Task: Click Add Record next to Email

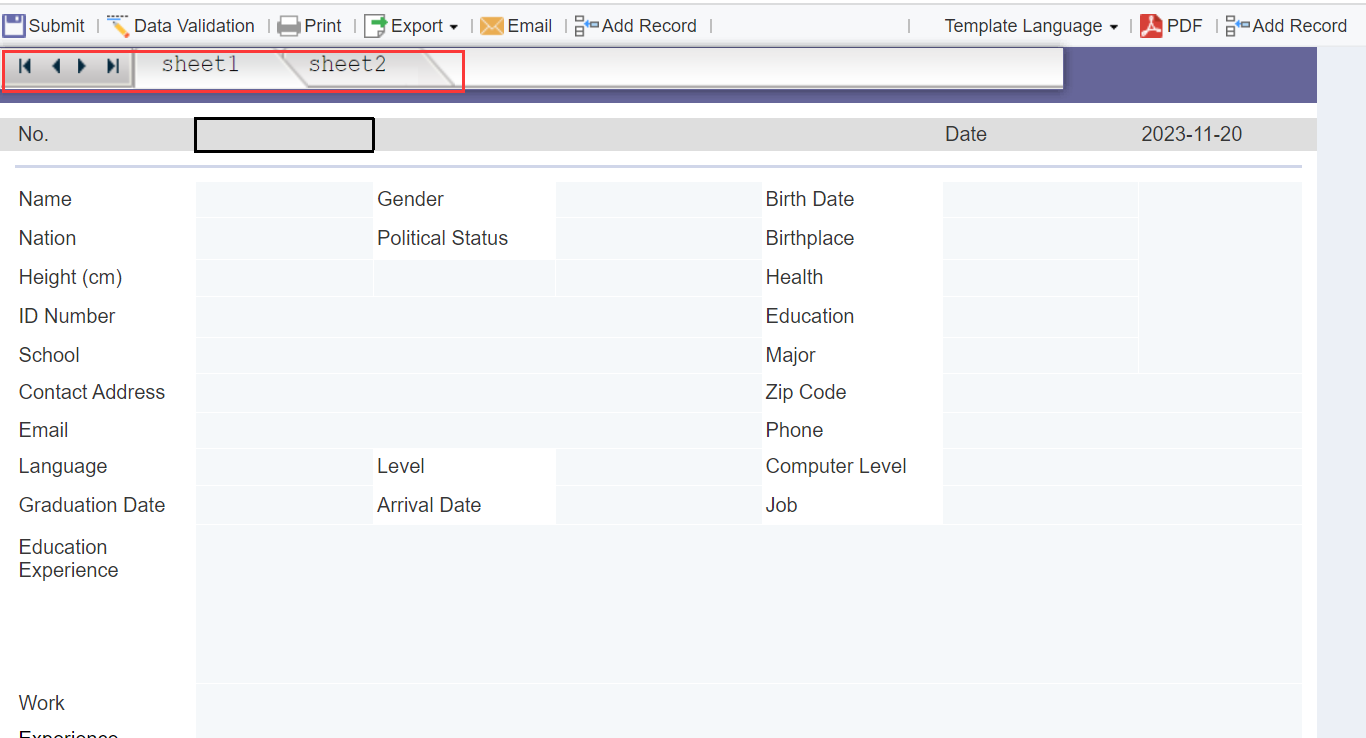Action: point(636,26)
